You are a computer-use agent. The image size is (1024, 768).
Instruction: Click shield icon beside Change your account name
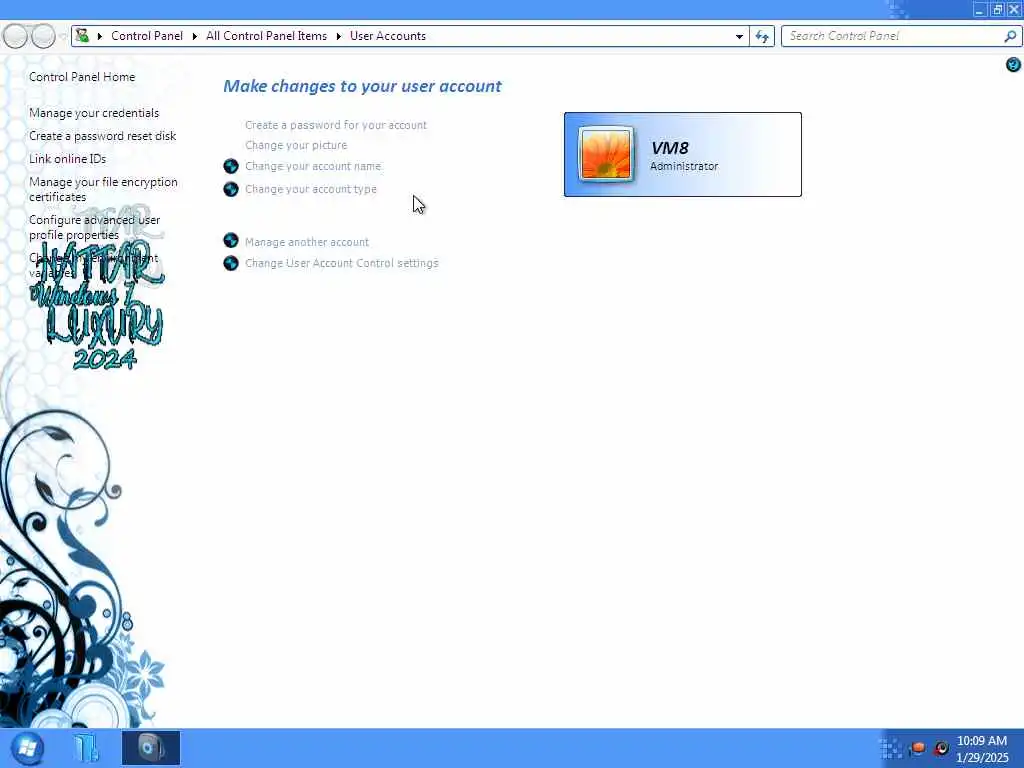pyautogui.click(x=231, y=166)
